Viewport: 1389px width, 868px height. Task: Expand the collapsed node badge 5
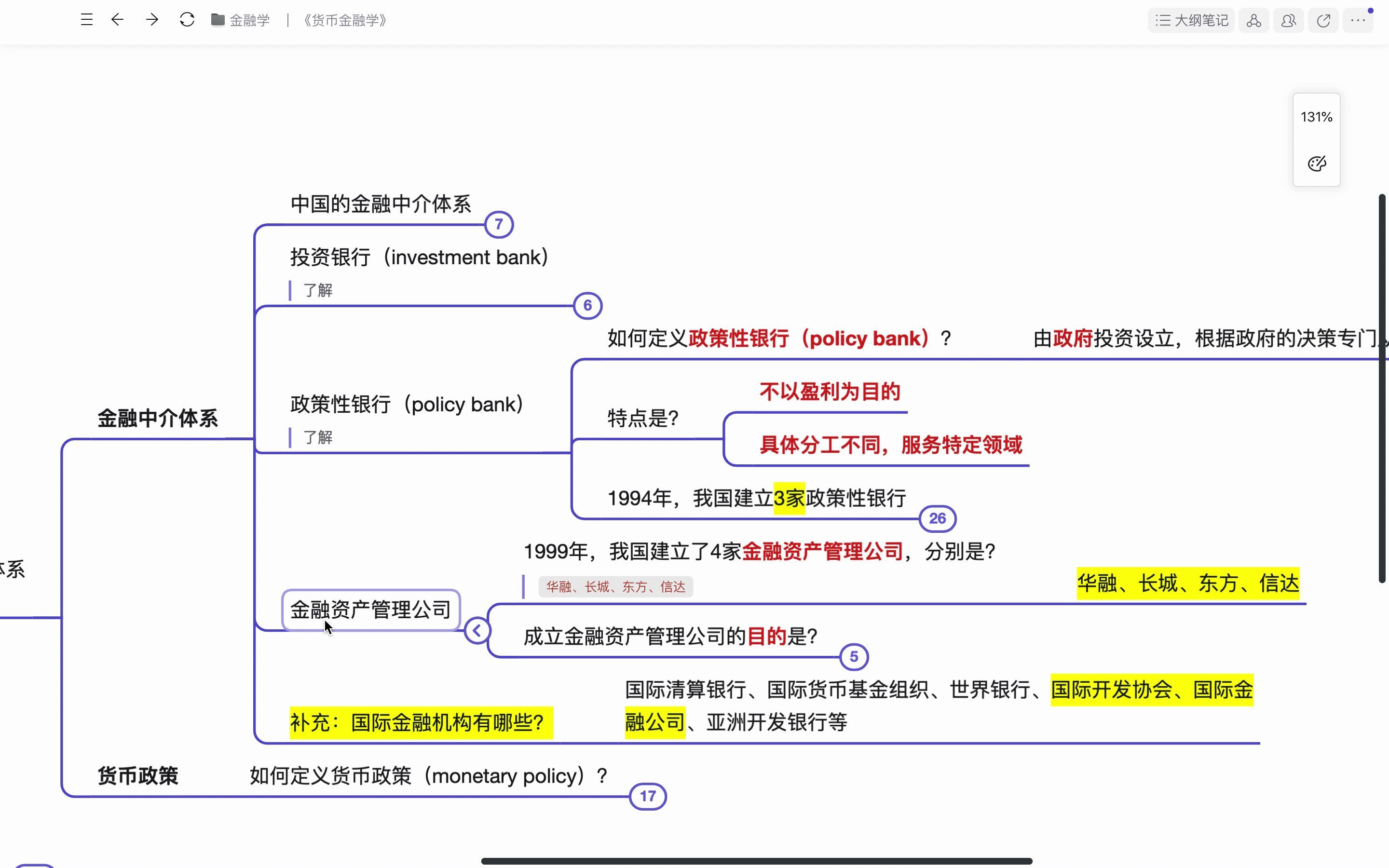854,657
